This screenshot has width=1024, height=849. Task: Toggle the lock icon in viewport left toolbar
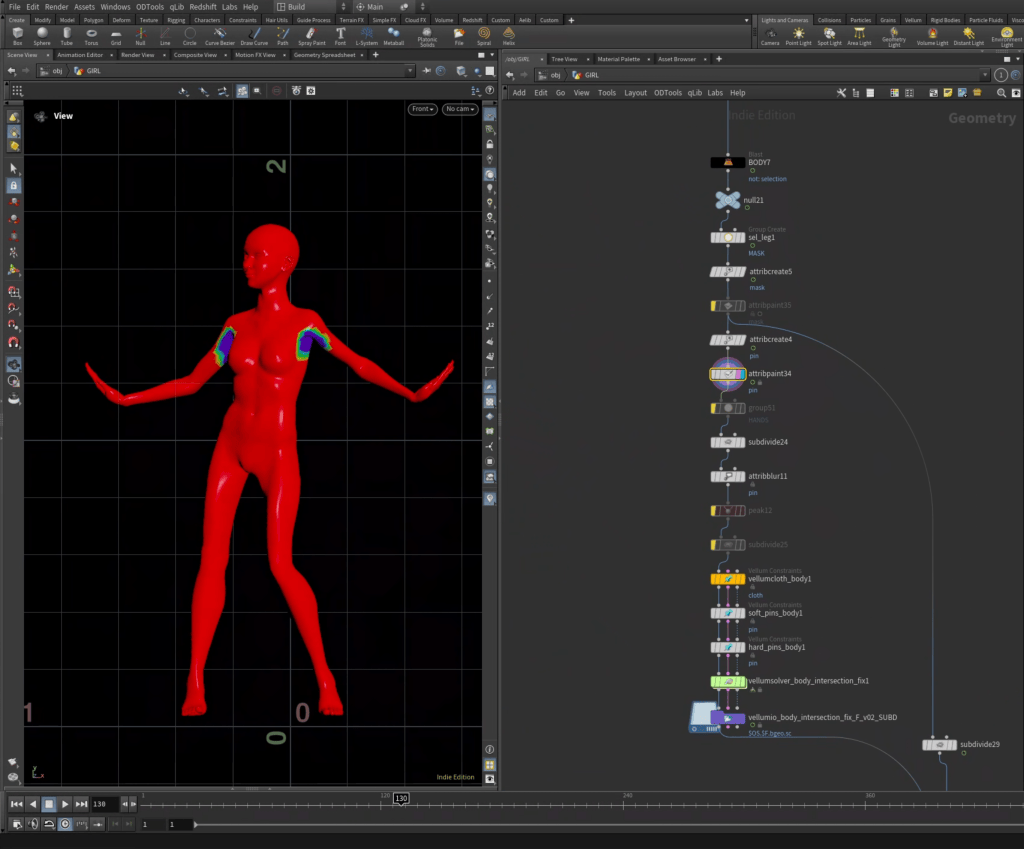tap(13, 185)
